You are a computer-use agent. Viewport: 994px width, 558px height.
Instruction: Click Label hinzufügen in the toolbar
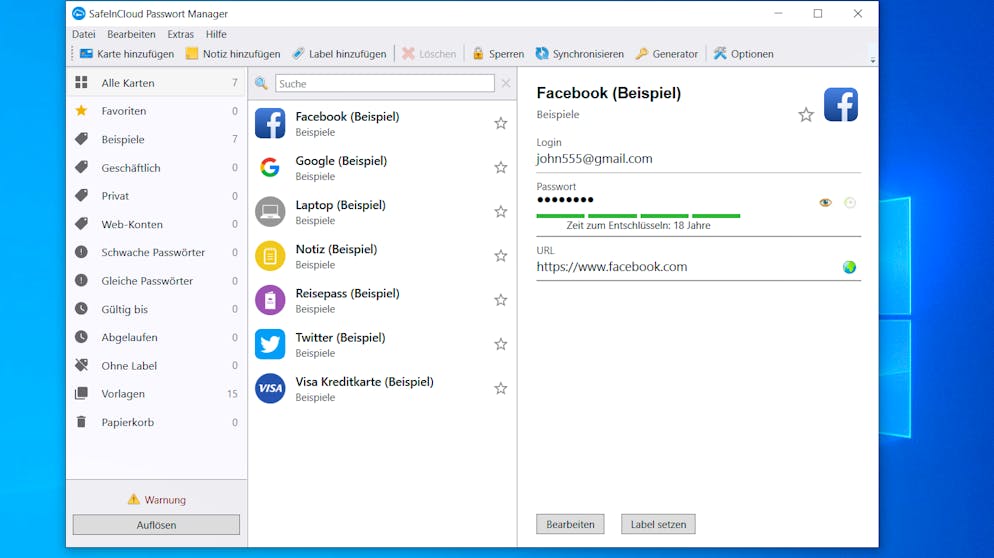298,54
